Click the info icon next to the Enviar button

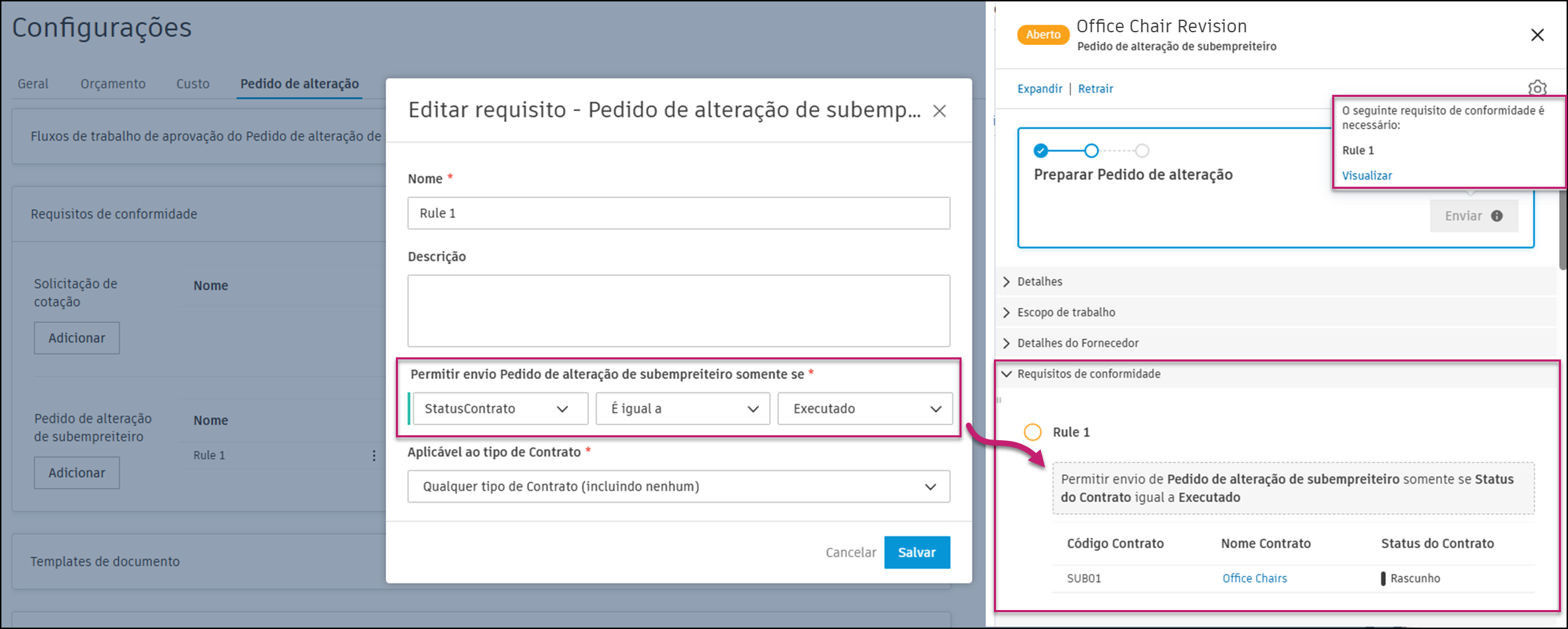[x=1496, y=216]
